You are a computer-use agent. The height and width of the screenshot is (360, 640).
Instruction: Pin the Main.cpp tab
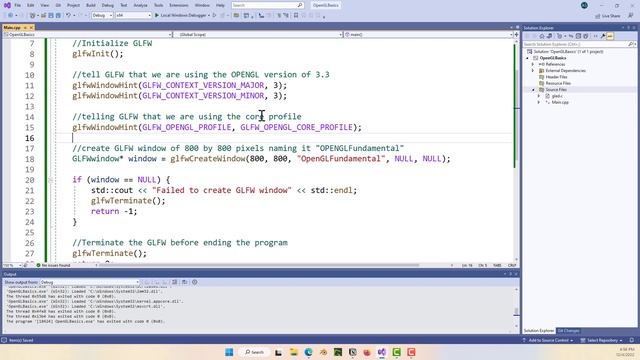point(25,27)
